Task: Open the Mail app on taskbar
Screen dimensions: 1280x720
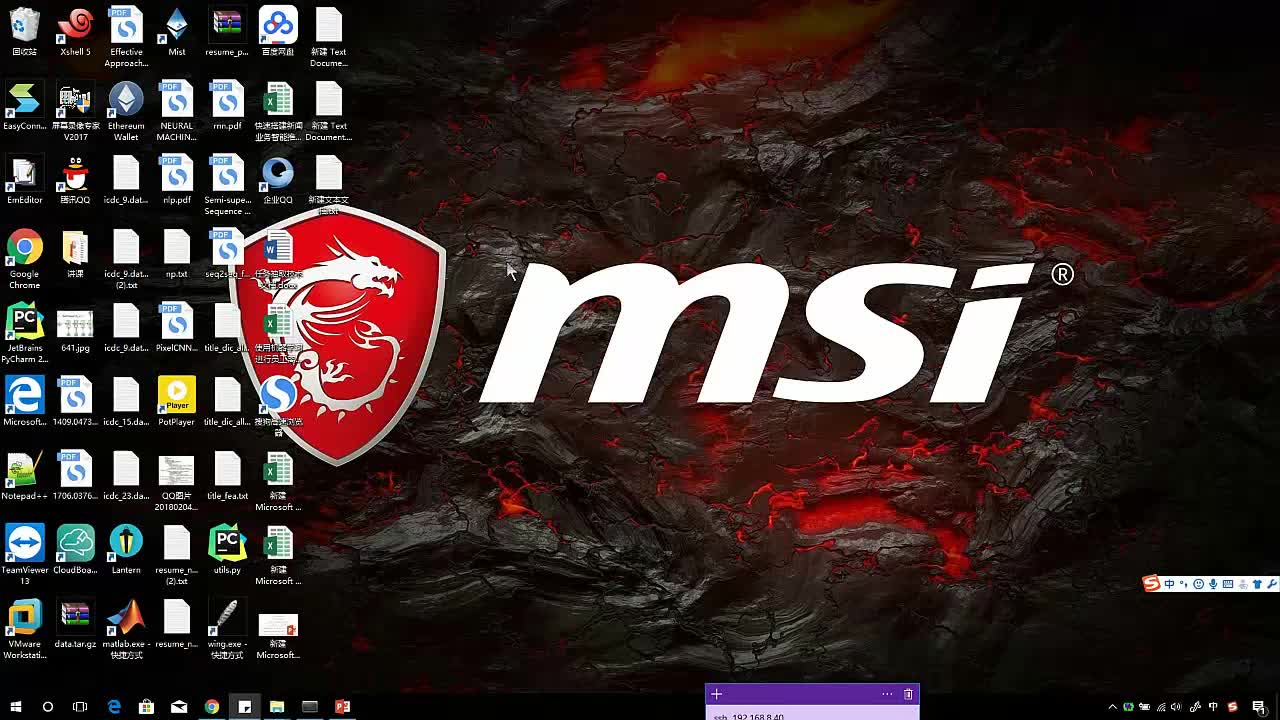Action: 179,707
